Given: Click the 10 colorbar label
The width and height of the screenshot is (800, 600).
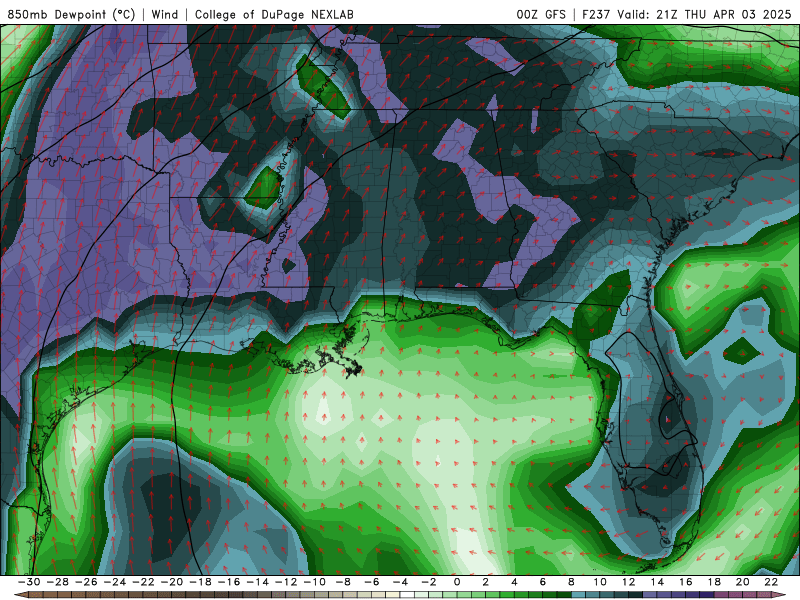Looking at the screenshot, I should tap(600, 582).
